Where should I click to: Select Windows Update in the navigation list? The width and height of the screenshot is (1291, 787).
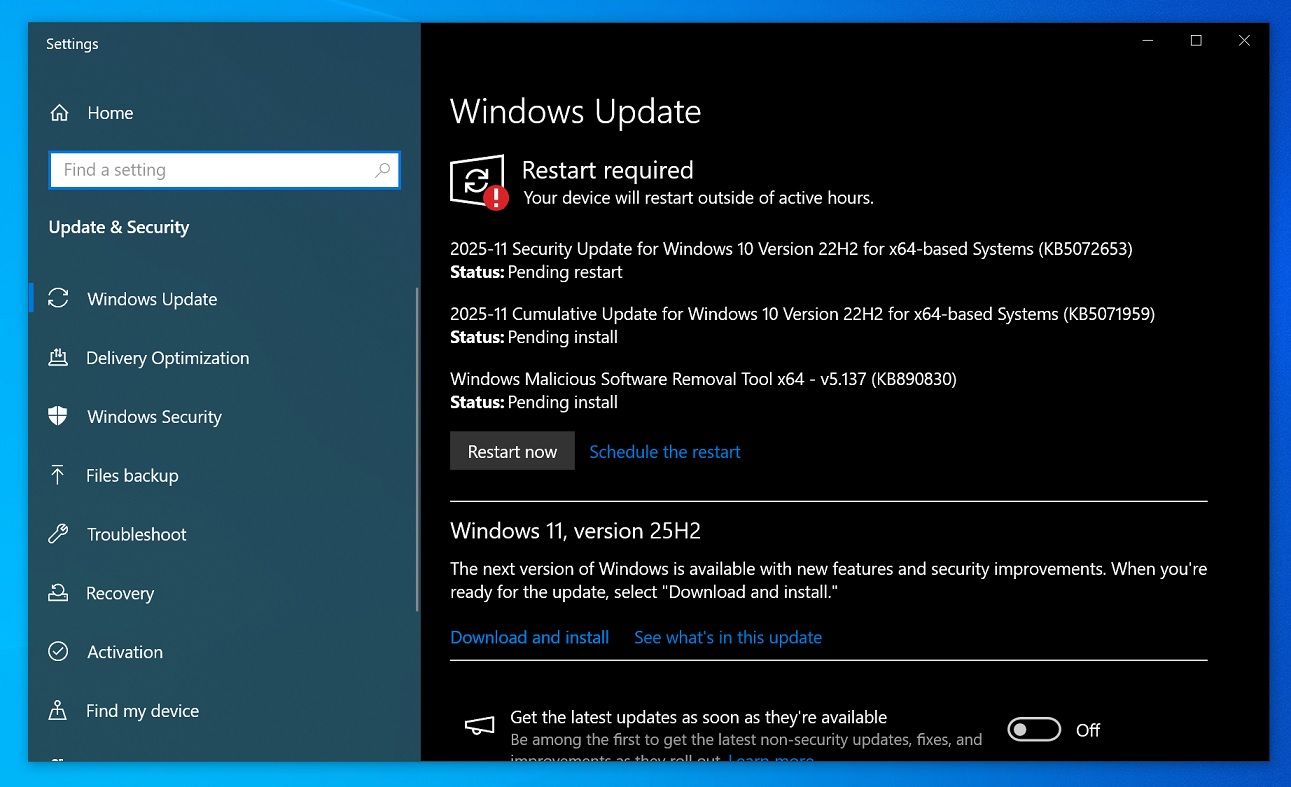151,299
